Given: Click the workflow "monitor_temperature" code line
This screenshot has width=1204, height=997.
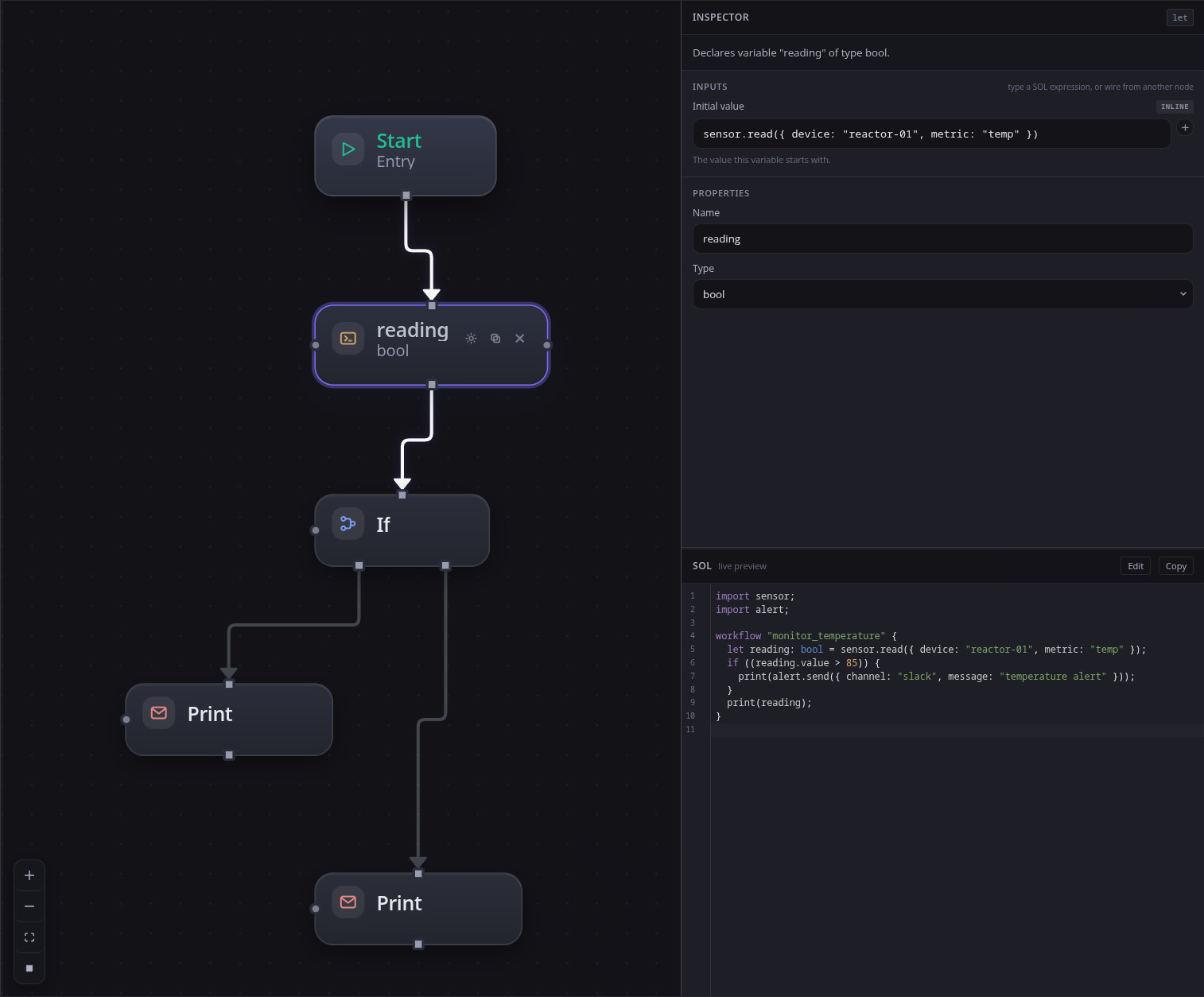Looking at the screenshot, I should pyautogui.click(x=806, y=636).
